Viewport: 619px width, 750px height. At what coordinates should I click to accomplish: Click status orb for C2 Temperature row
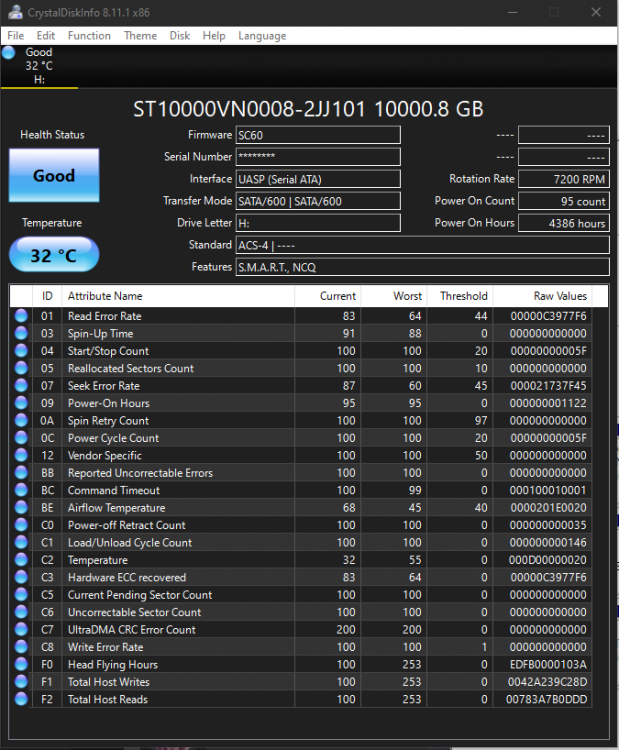(x=21, y=560)
